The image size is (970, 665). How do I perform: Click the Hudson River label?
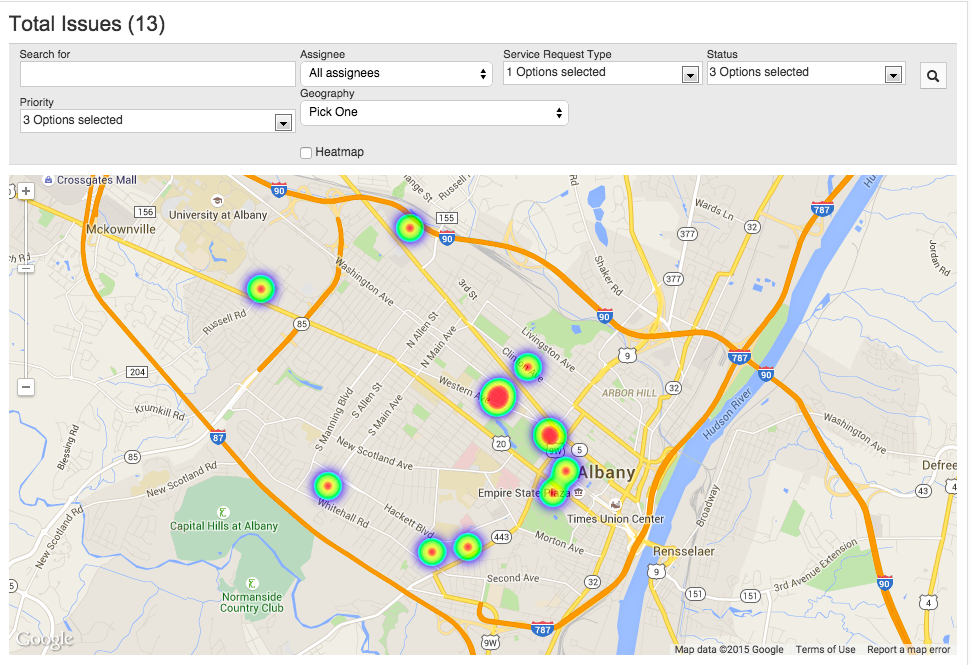[x=728, y=414]
